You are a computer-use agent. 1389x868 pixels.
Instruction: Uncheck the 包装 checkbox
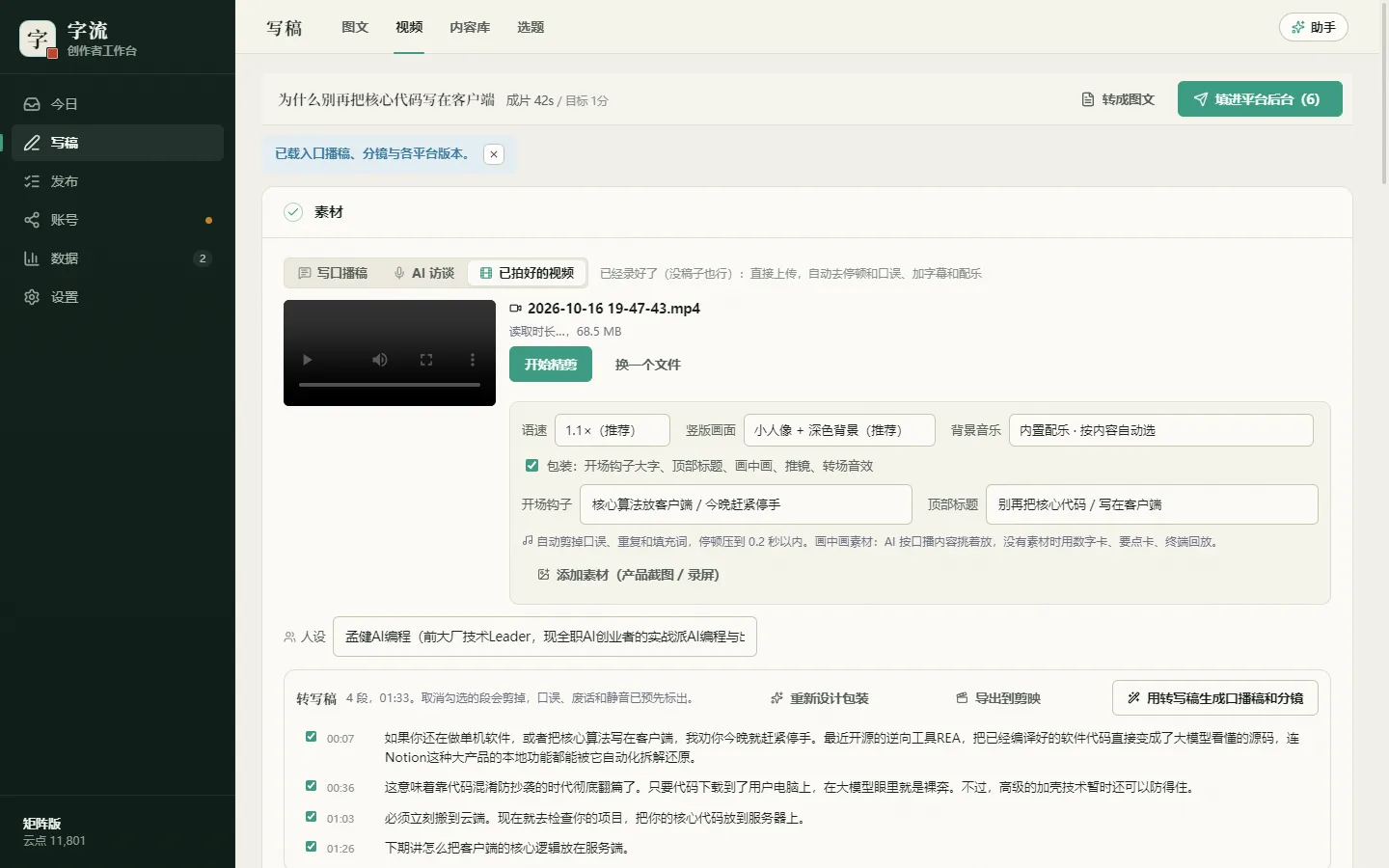tap(531, 466)
